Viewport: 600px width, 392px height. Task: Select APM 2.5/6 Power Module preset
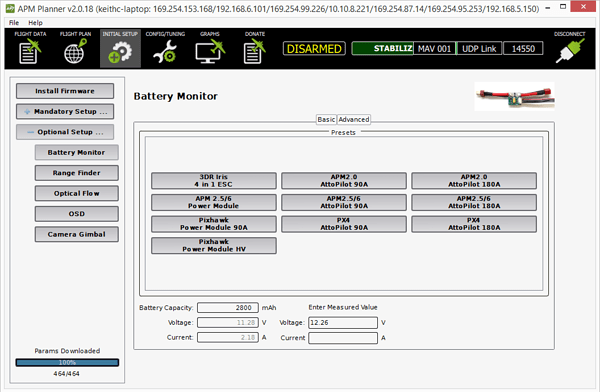[x=214, y=202]
